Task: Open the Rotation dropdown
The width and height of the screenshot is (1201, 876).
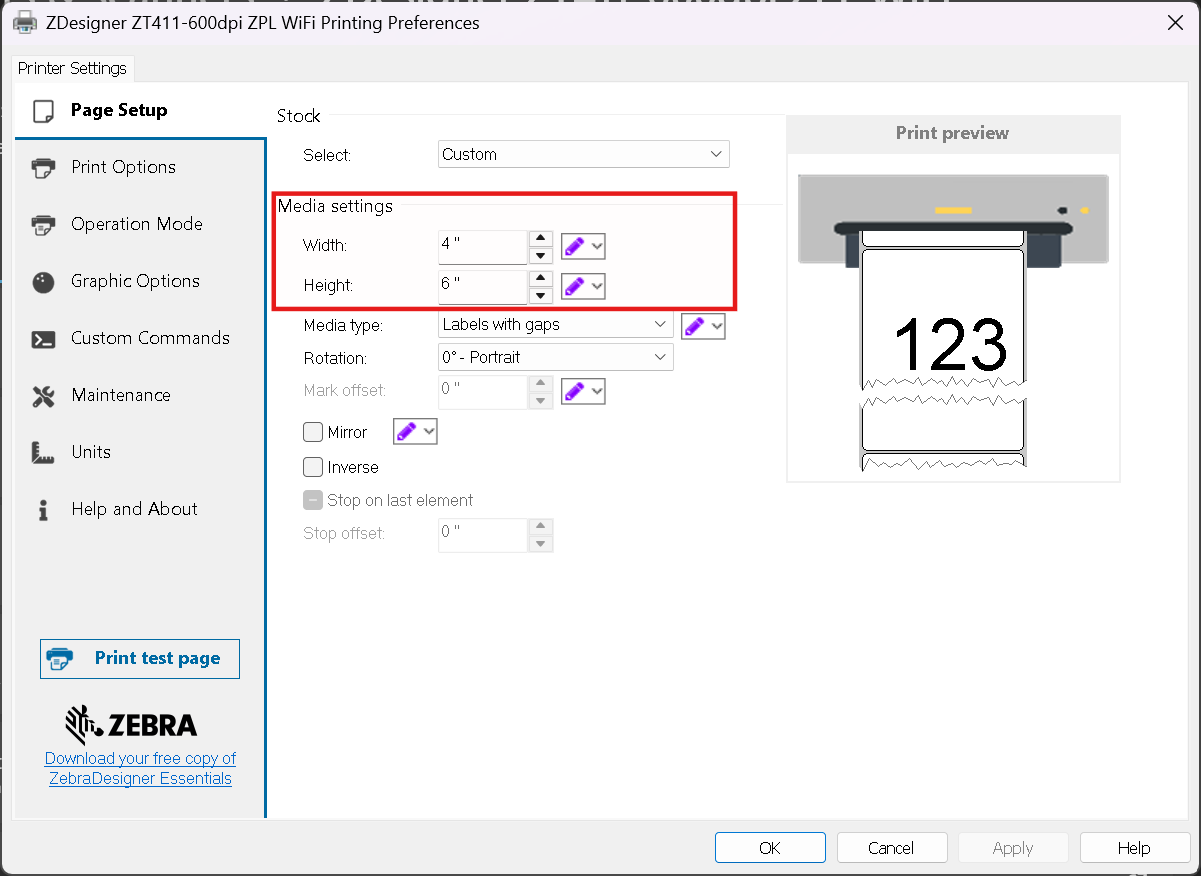Action: [555, 357]
